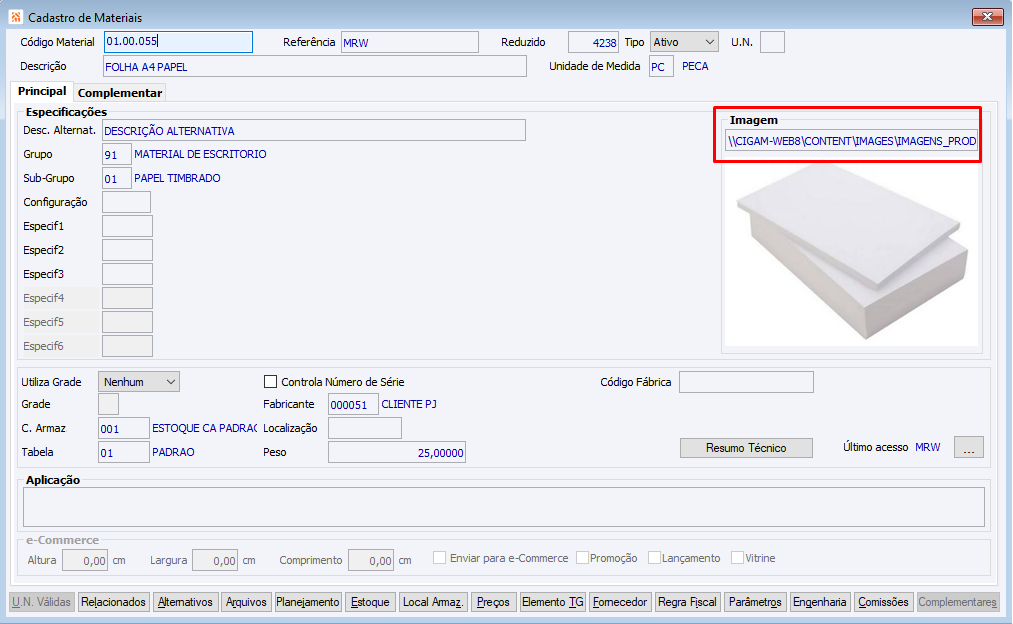Click the Cadastro de Materiais app icon
This screenshot has height=624, width=1013.
[x=16, y=17]
